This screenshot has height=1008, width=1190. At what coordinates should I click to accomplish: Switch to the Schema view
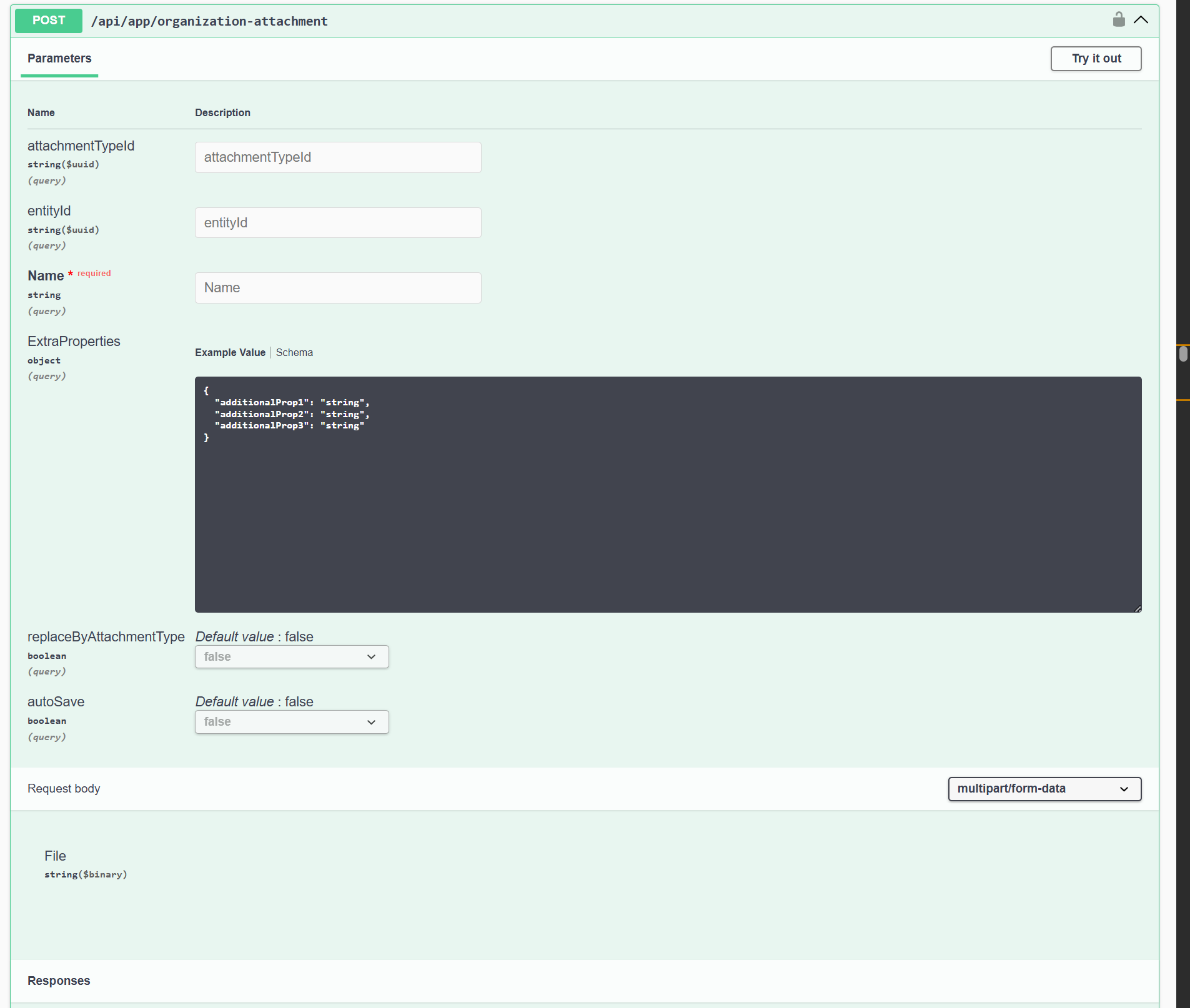click(294, 353)
